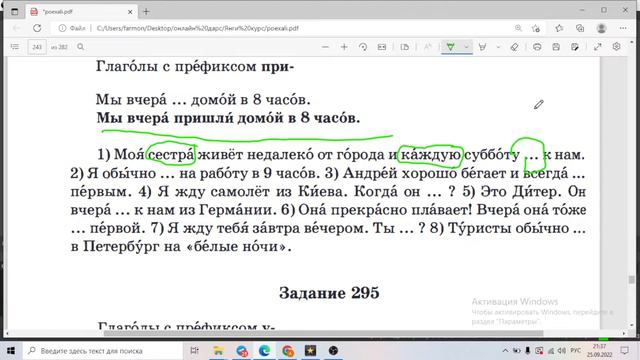
Task: Select the Highlight tool
Action: 482,47
